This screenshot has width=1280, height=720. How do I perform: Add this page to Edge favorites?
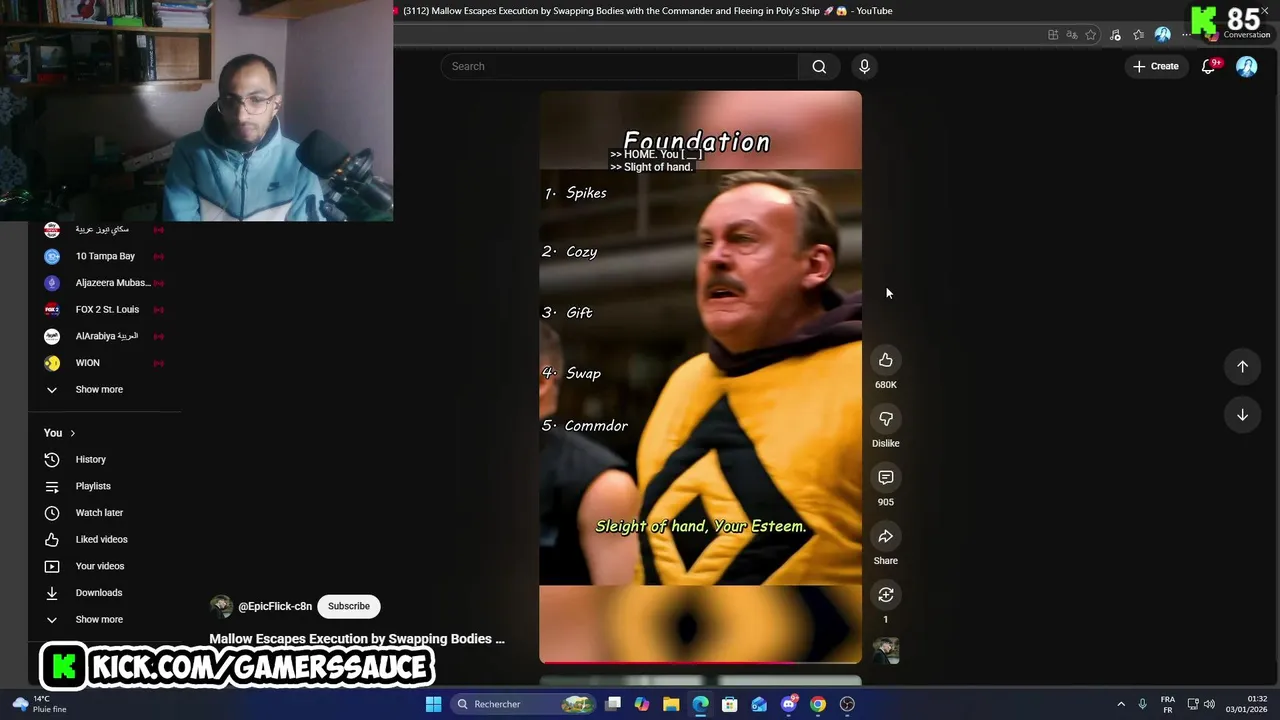(1091, 35)
